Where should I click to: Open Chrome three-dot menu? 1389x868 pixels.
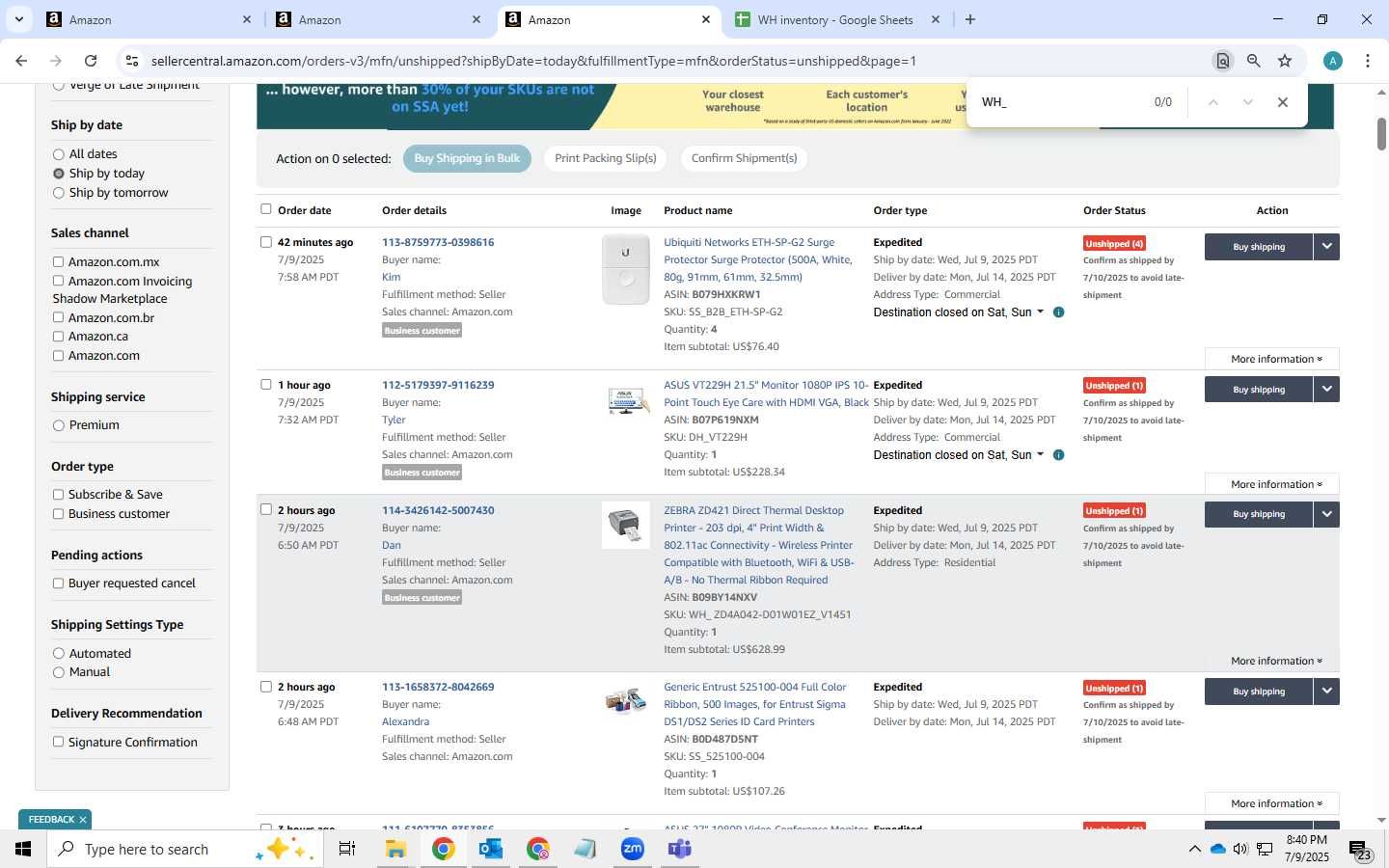1368,61
